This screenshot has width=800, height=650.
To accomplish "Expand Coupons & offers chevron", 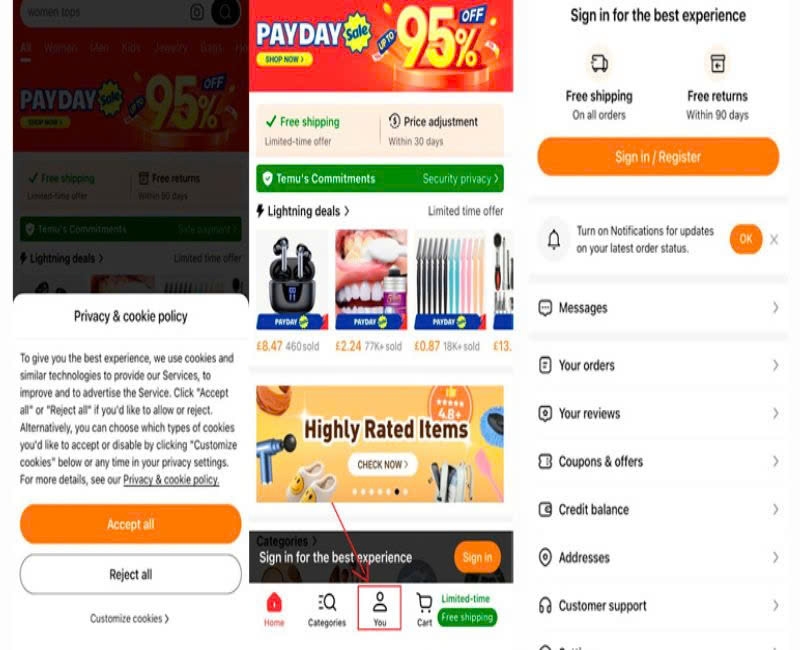I will tap(775, 461).
